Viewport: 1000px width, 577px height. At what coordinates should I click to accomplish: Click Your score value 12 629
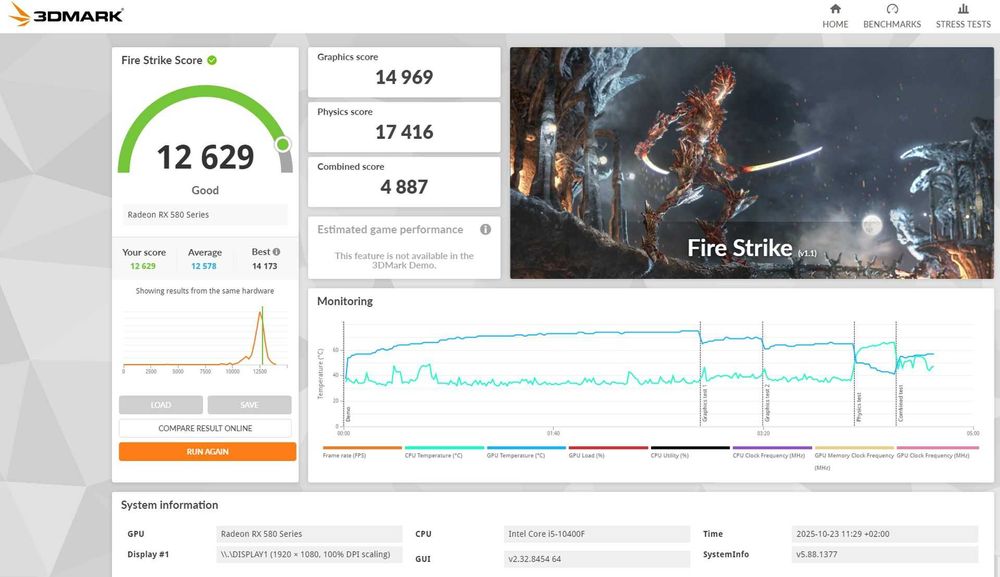click(x=143, y=267)
